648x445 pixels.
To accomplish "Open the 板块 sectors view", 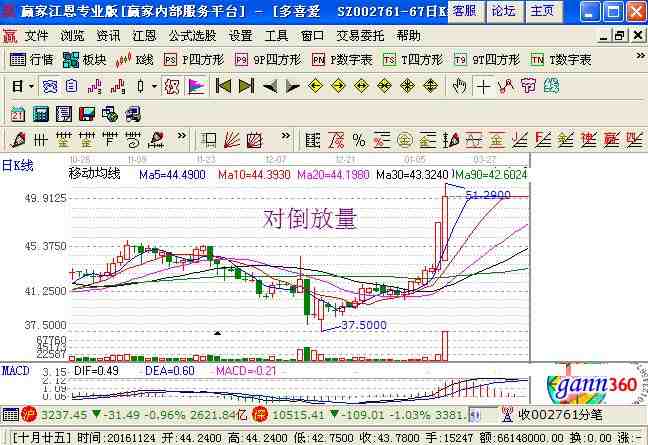I will point(84,60).
